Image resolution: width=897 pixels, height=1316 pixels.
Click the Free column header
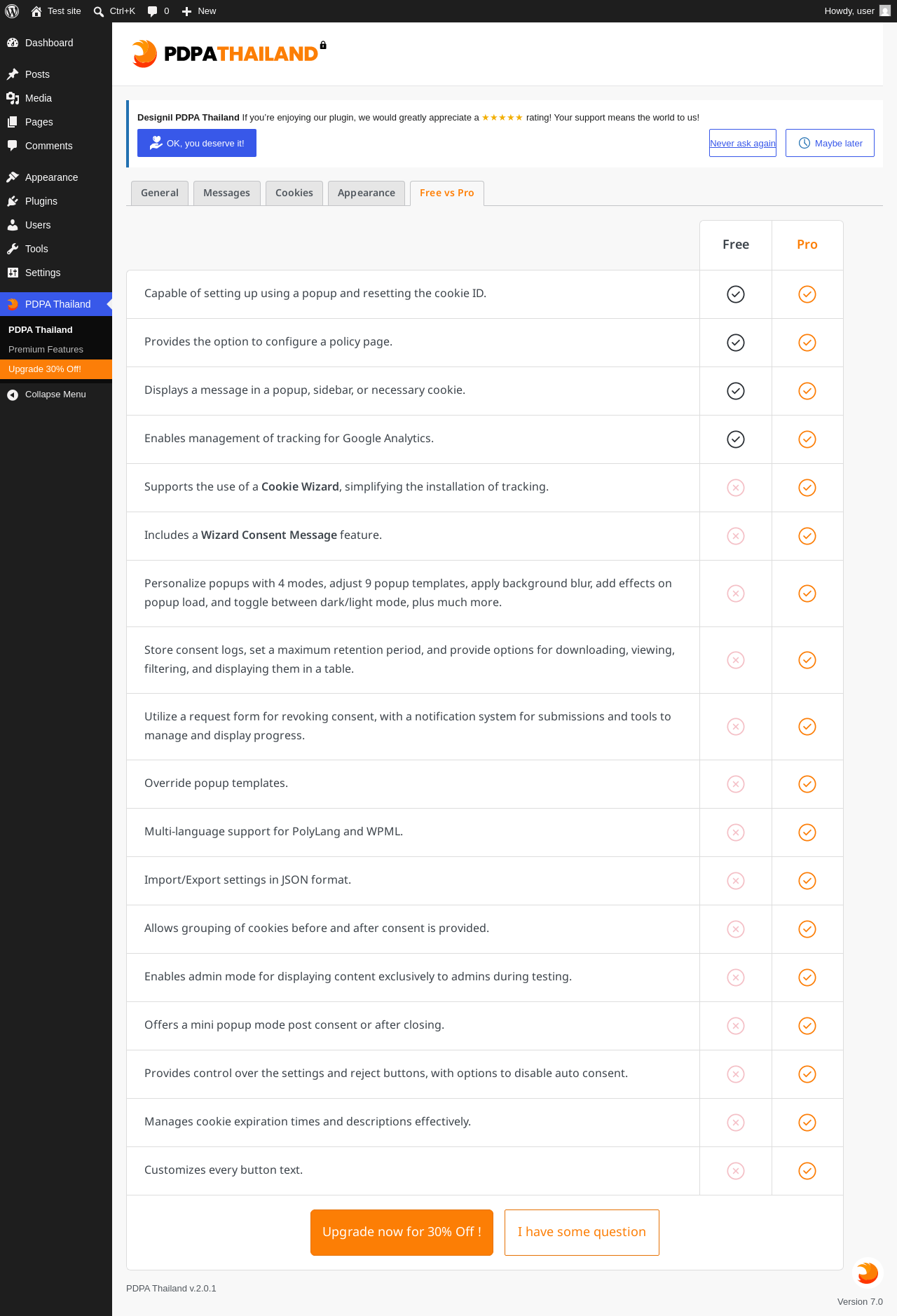coord(736,245)
